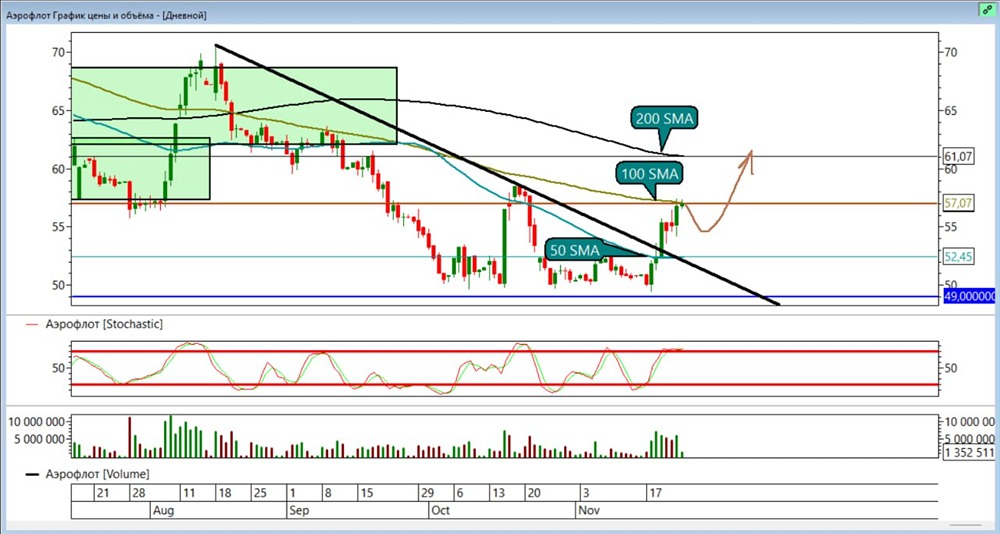
Task: Click the chart title 'Аэрофлот График цены и объёма - [Дневной]'
Action: [107, 15]
